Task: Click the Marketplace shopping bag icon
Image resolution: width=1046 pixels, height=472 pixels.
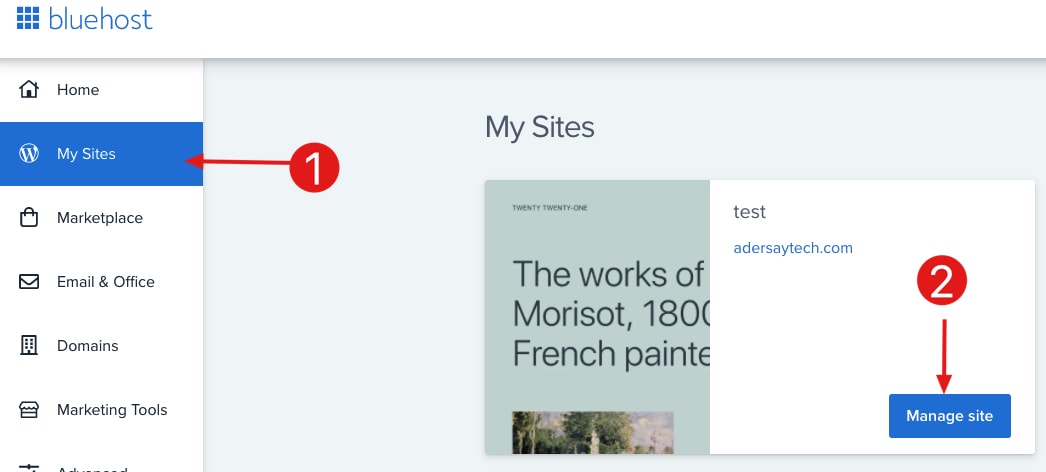Action: (x=29, y=218)
